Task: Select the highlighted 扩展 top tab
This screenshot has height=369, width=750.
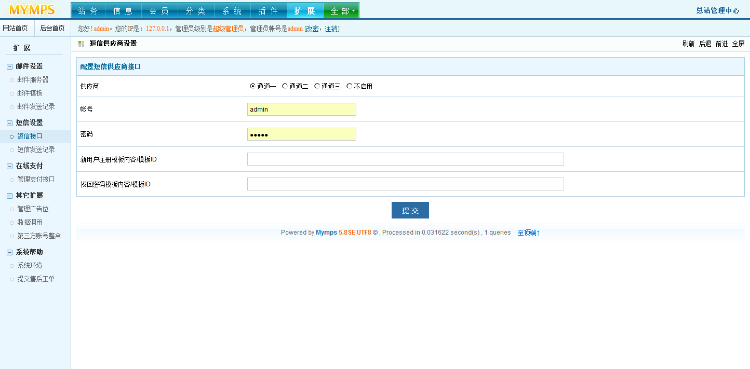Action: [305, 10]
